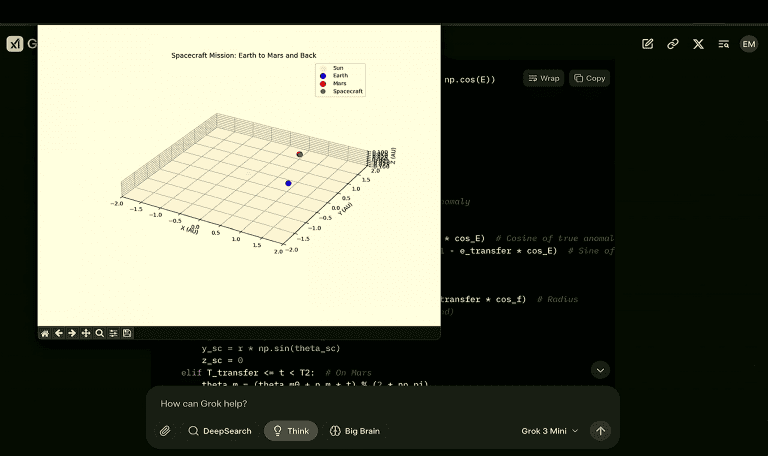Toggle Big Brain mode
Image resolution: width=768 pixels, height=456 pixels.
(x=355, y=431)
